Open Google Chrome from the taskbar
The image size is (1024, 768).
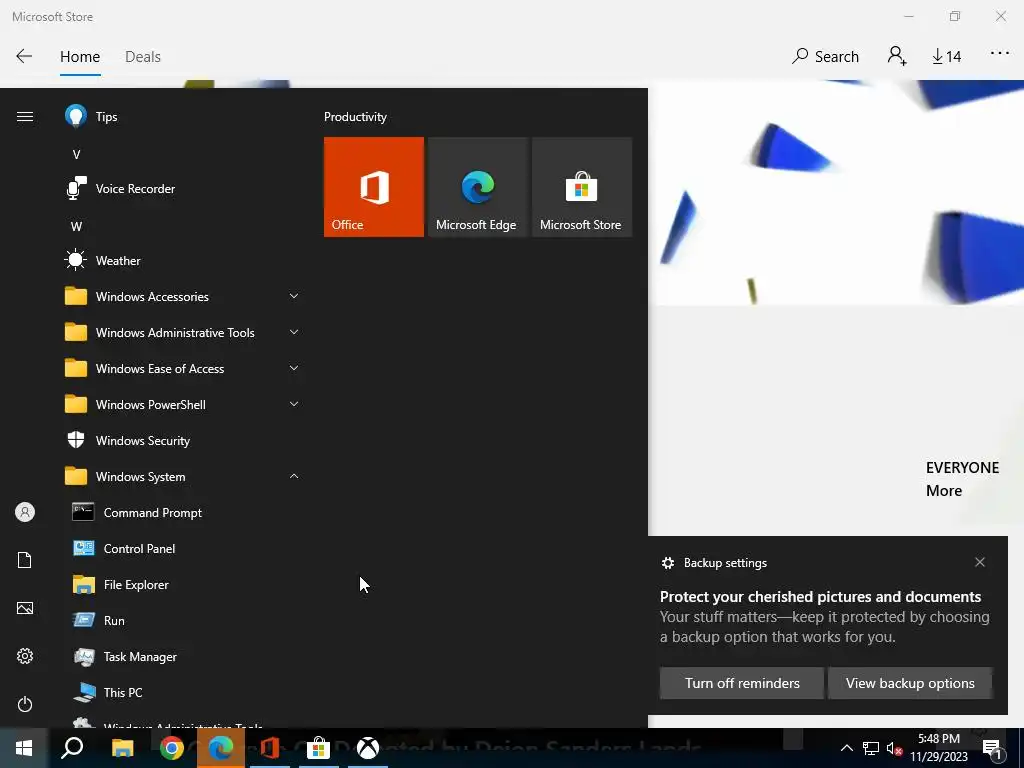pos(172,748)
